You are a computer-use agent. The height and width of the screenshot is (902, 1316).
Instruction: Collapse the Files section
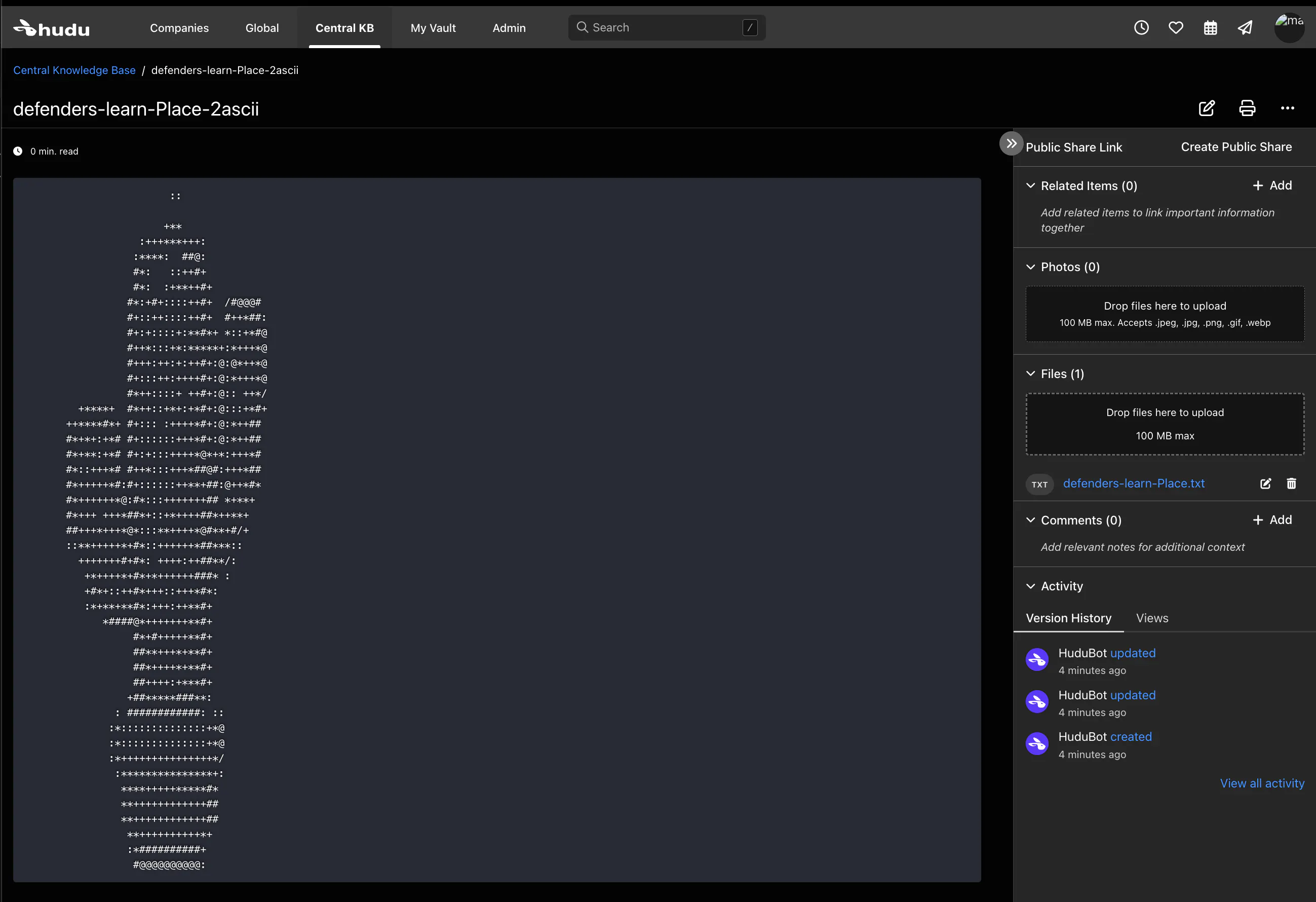click(1031, 374)
